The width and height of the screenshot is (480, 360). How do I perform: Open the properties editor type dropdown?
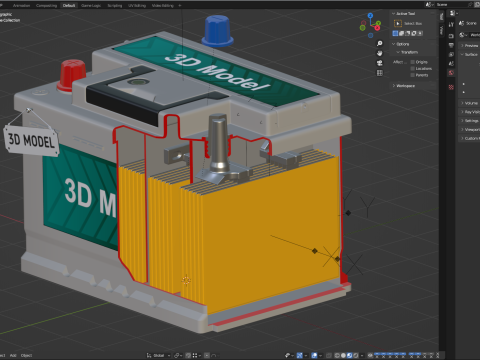coord(453,13)
